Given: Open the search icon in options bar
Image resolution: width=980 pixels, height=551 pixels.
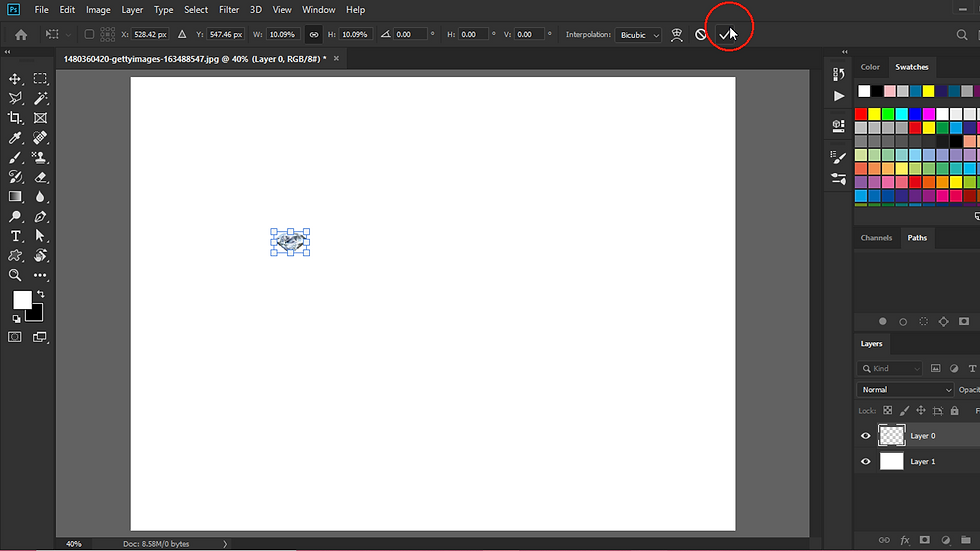Looking at the screenshot, I should pyautogui.click(x=962, y=35).
